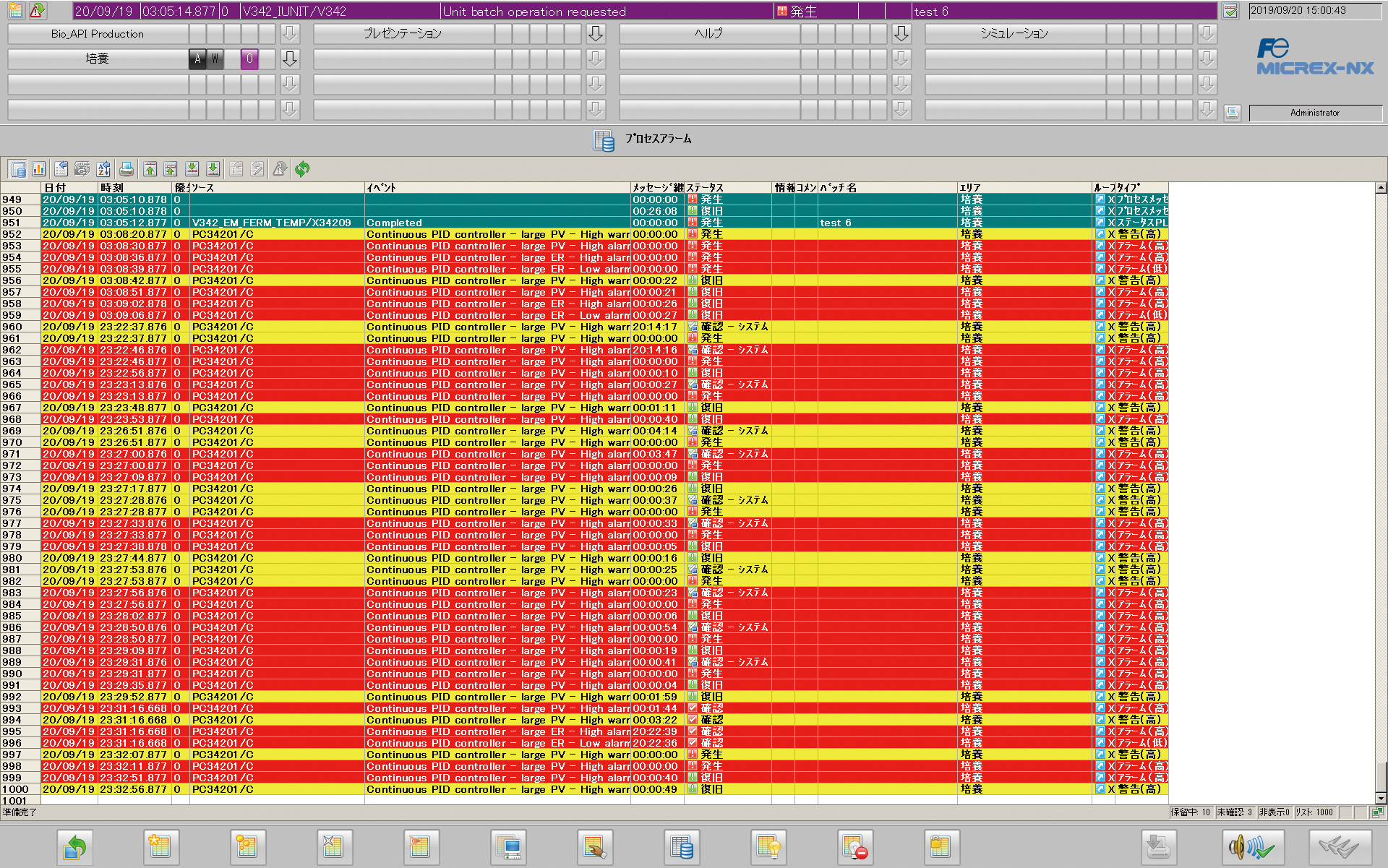The width and height of the screenshot is (1388, 868).
Task: Click the column list settings icon
Action: tap(61, 169)
